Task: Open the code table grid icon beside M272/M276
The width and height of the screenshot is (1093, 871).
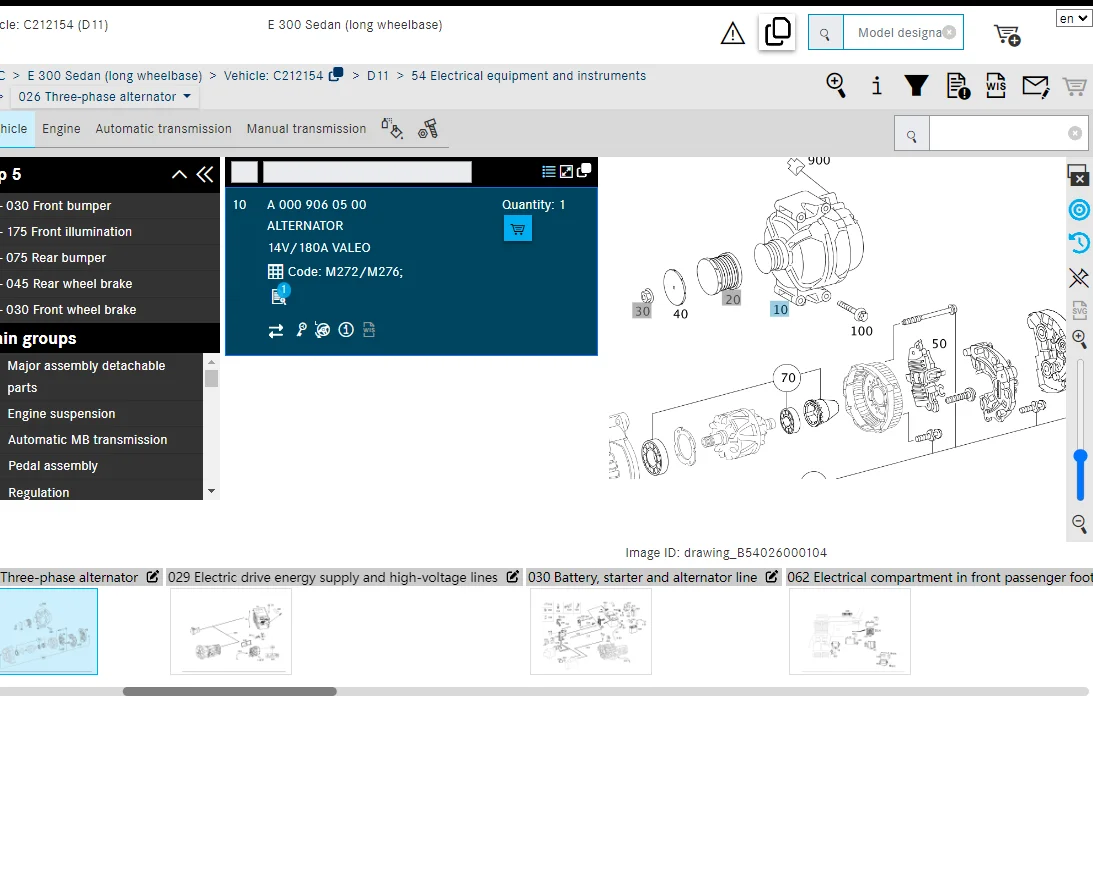Action: tap(275, 272)
